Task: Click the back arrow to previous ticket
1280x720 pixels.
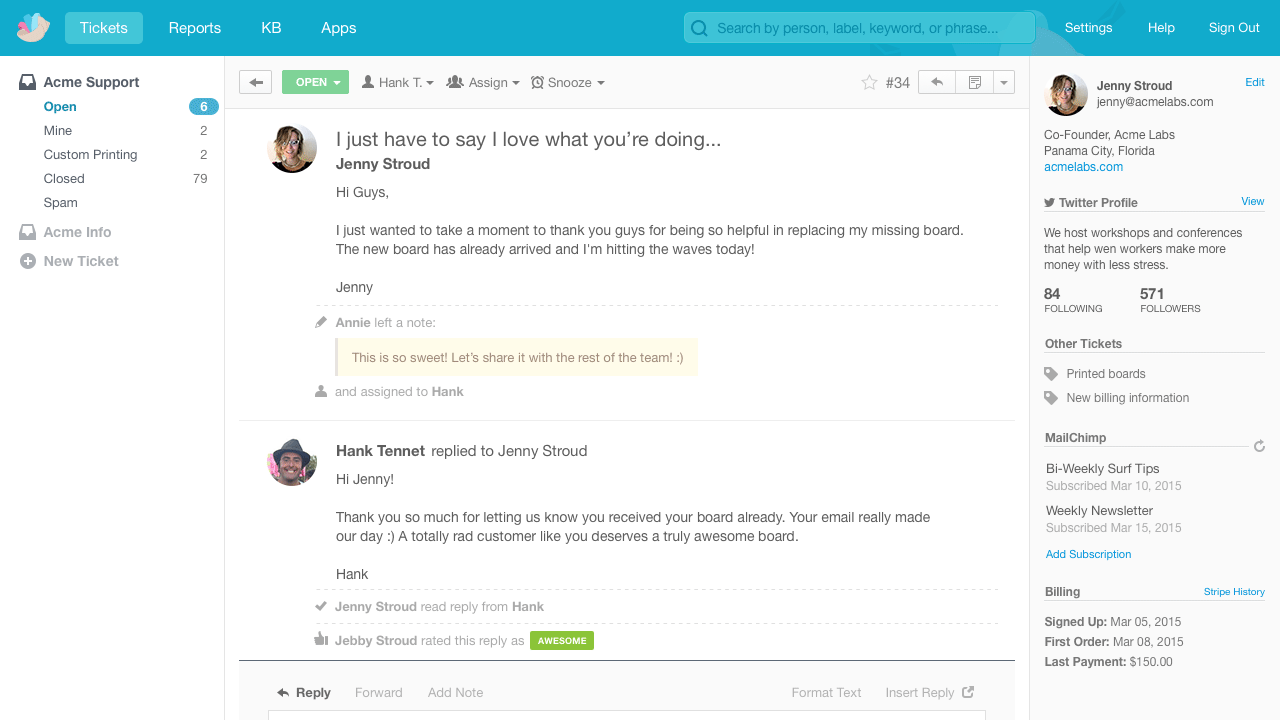Action: (x=255, y=82)
